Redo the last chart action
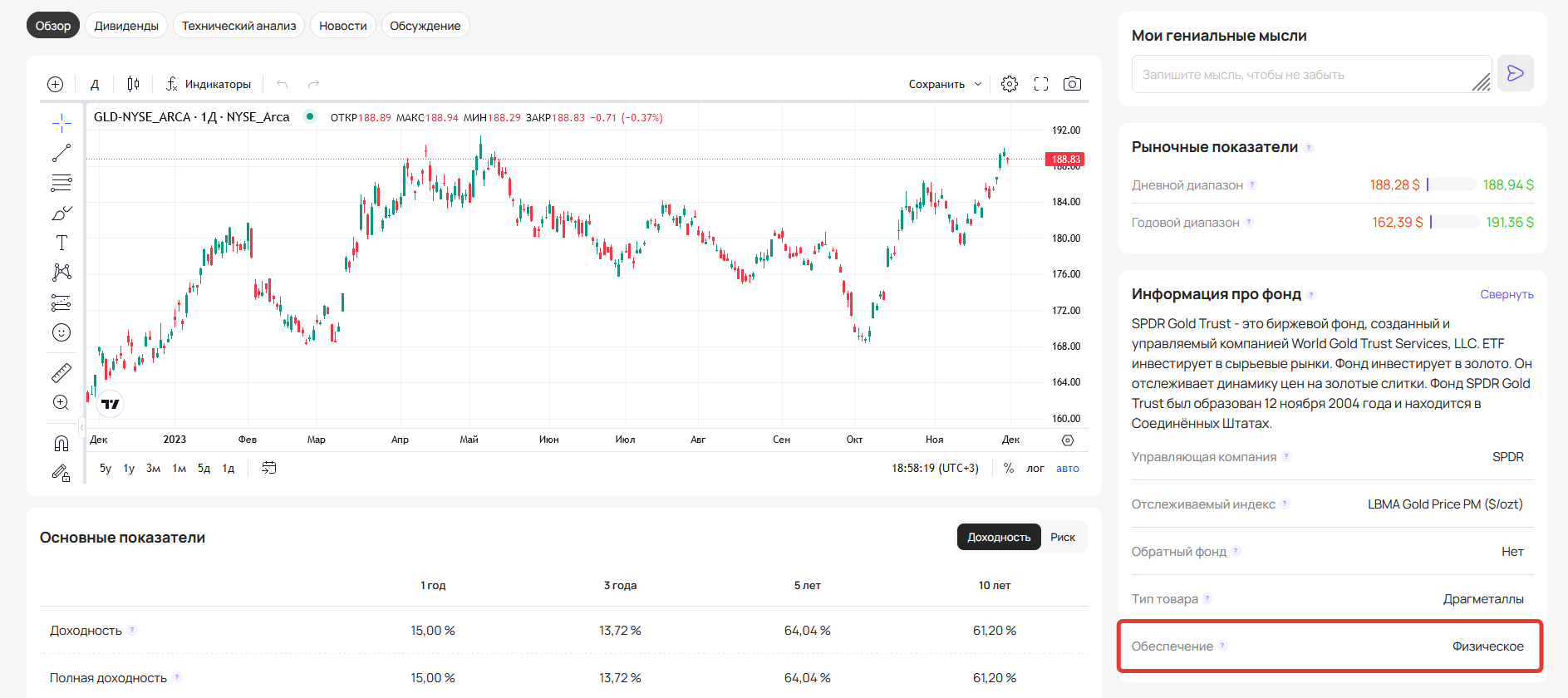 pos(313,84)
